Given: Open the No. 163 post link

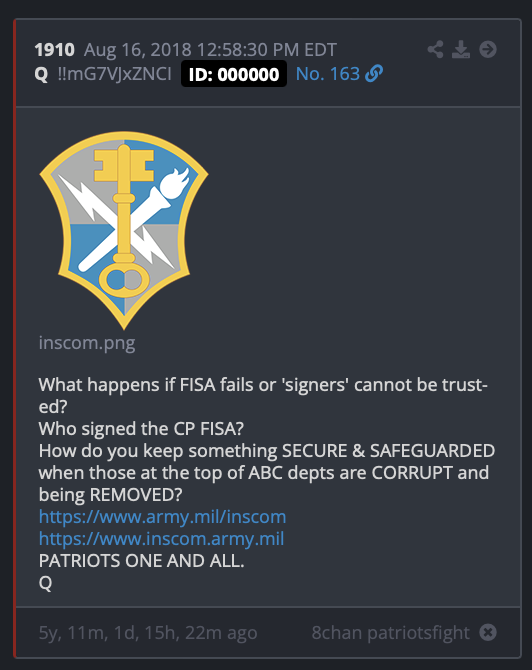Looking at the screenshot, I should click(x=328, y=74).
